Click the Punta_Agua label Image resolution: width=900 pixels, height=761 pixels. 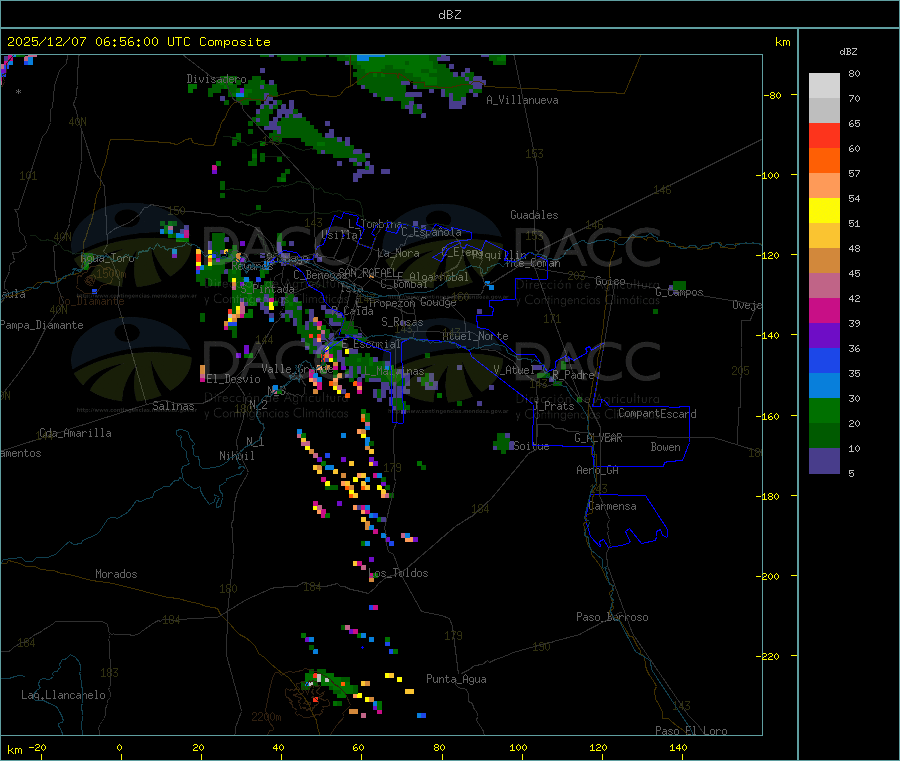(x=456, y=680)
